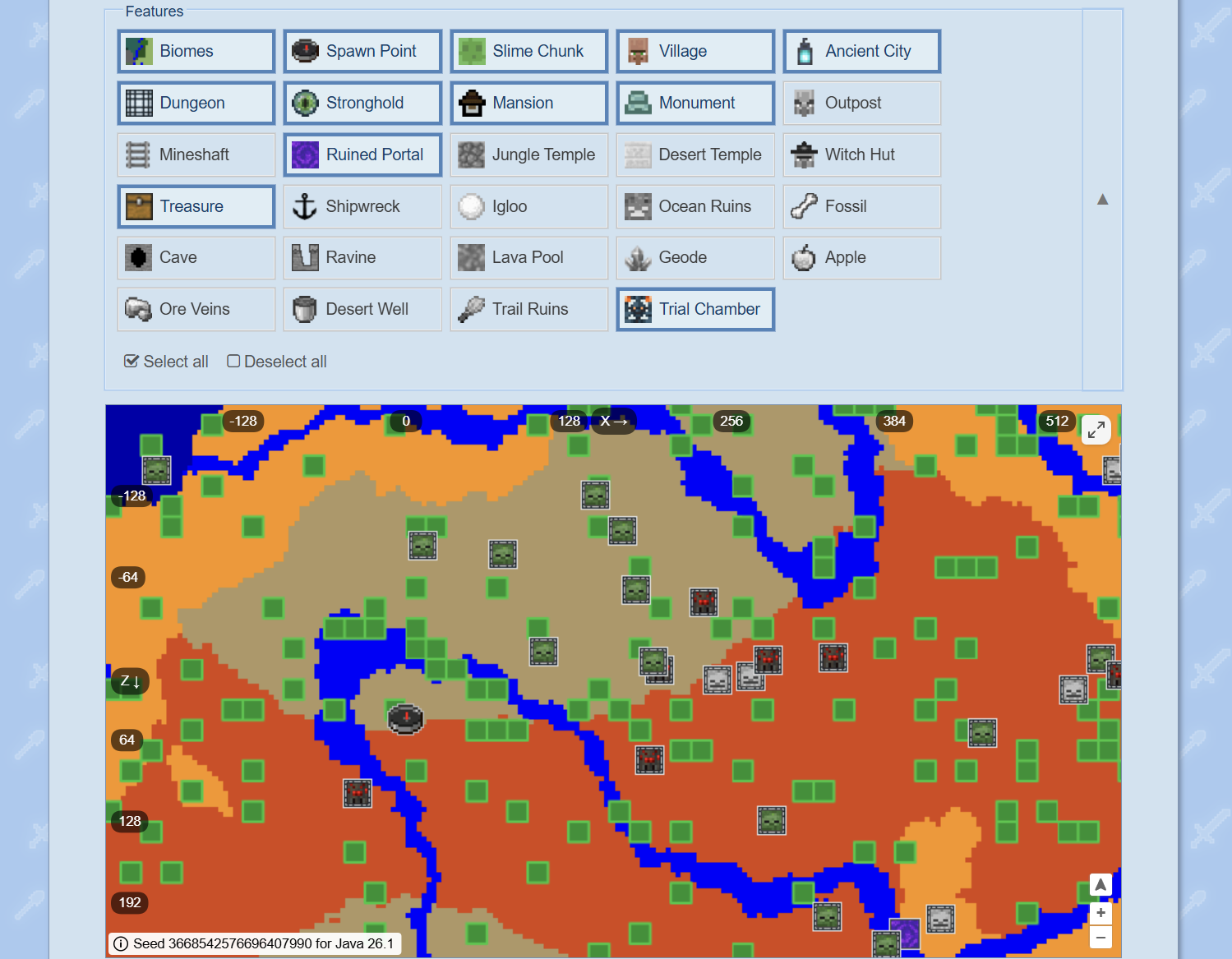Click the X axis 256 coordinate label
Screen dimensions: 1232x959
731,421
